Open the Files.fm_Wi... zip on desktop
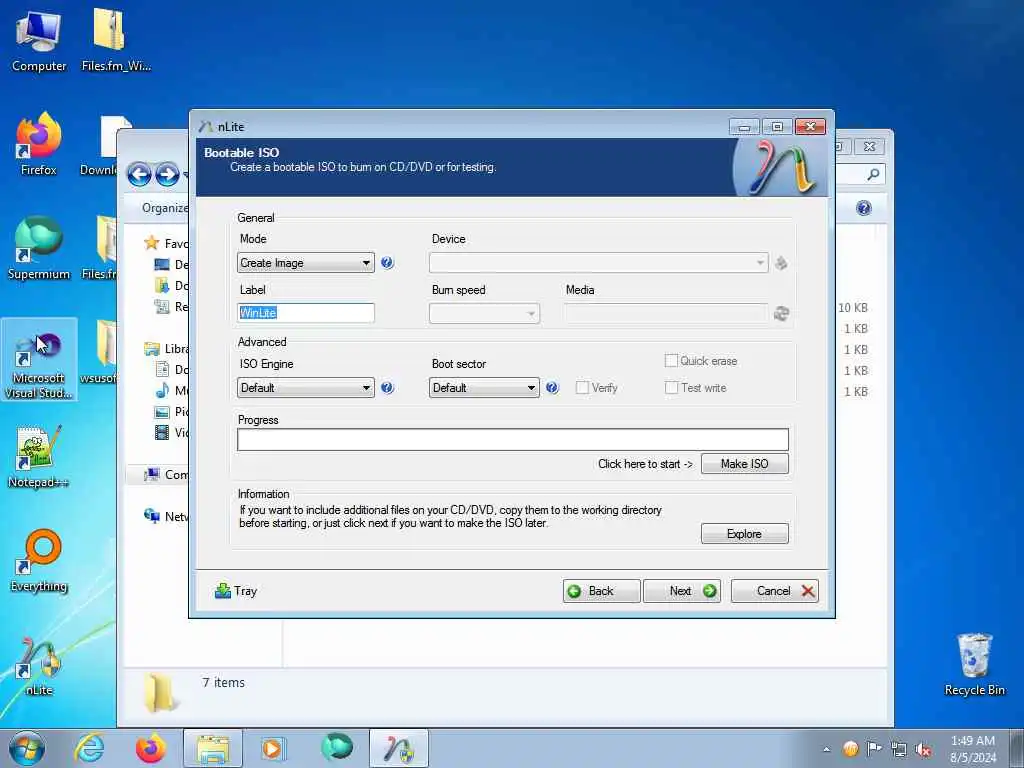The height and width of the screenshot is (768, 1024). pos(116,42)
